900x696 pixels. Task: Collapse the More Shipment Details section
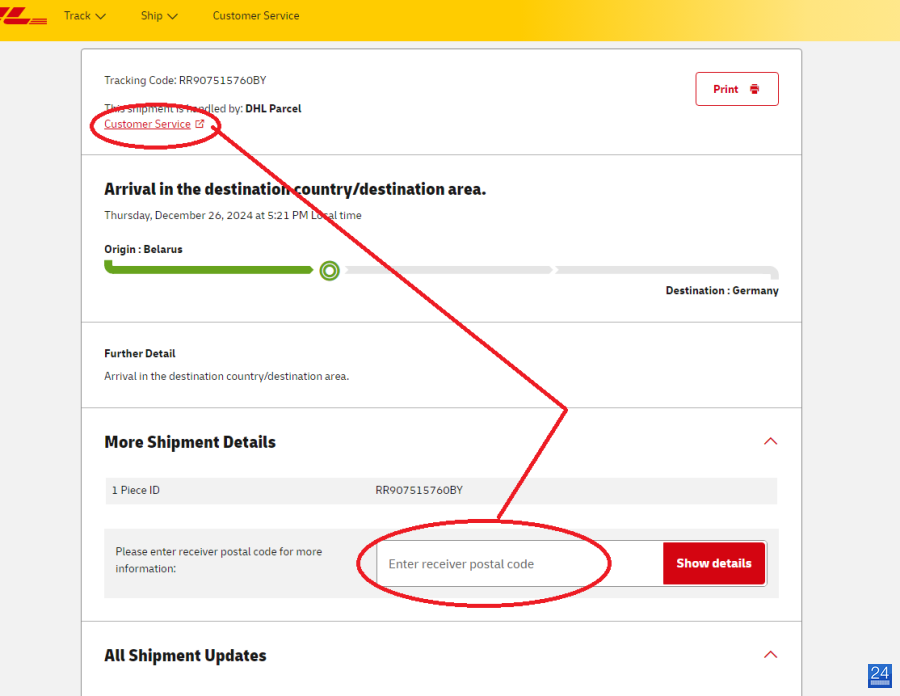(770, 441)
